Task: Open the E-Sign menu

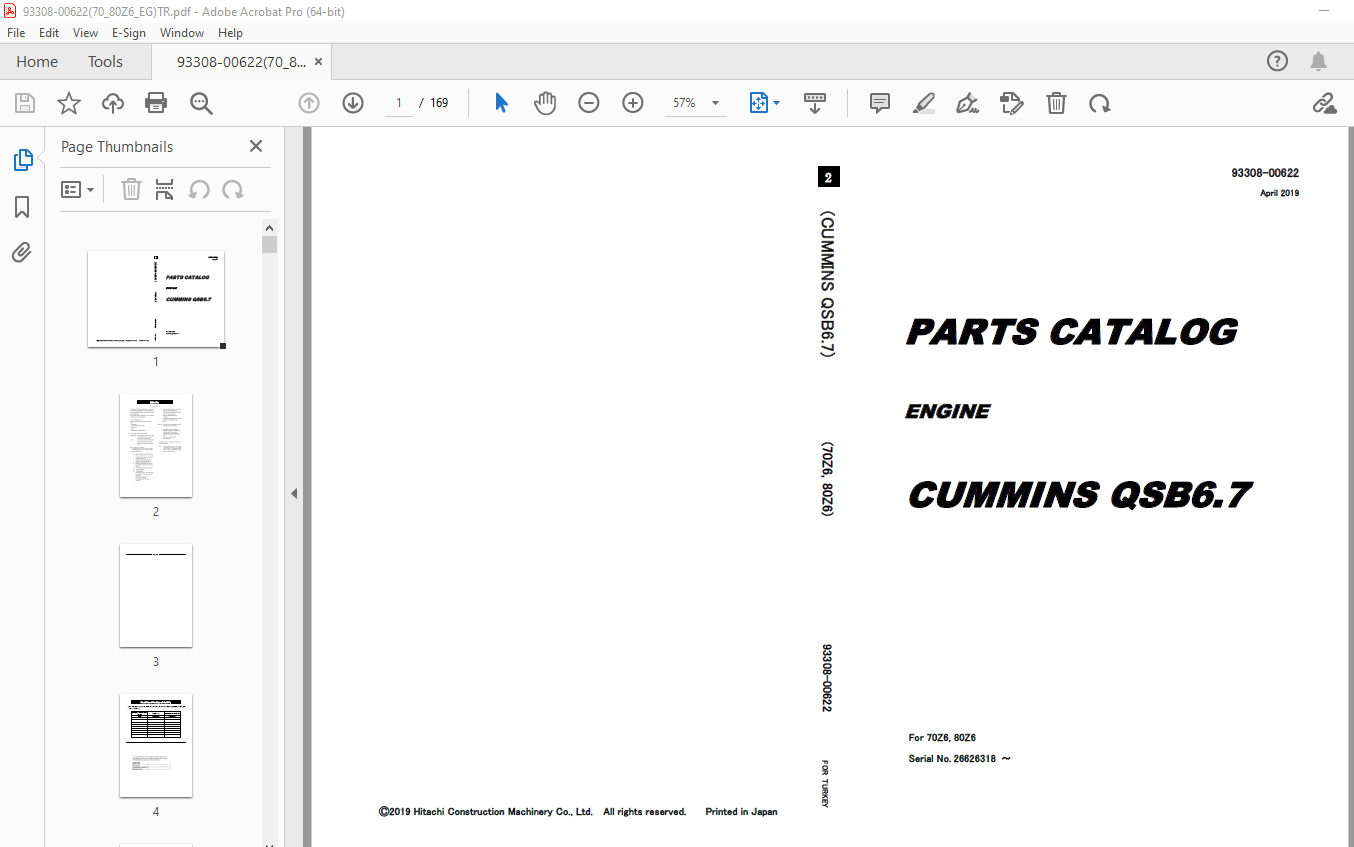Action: 129,33
